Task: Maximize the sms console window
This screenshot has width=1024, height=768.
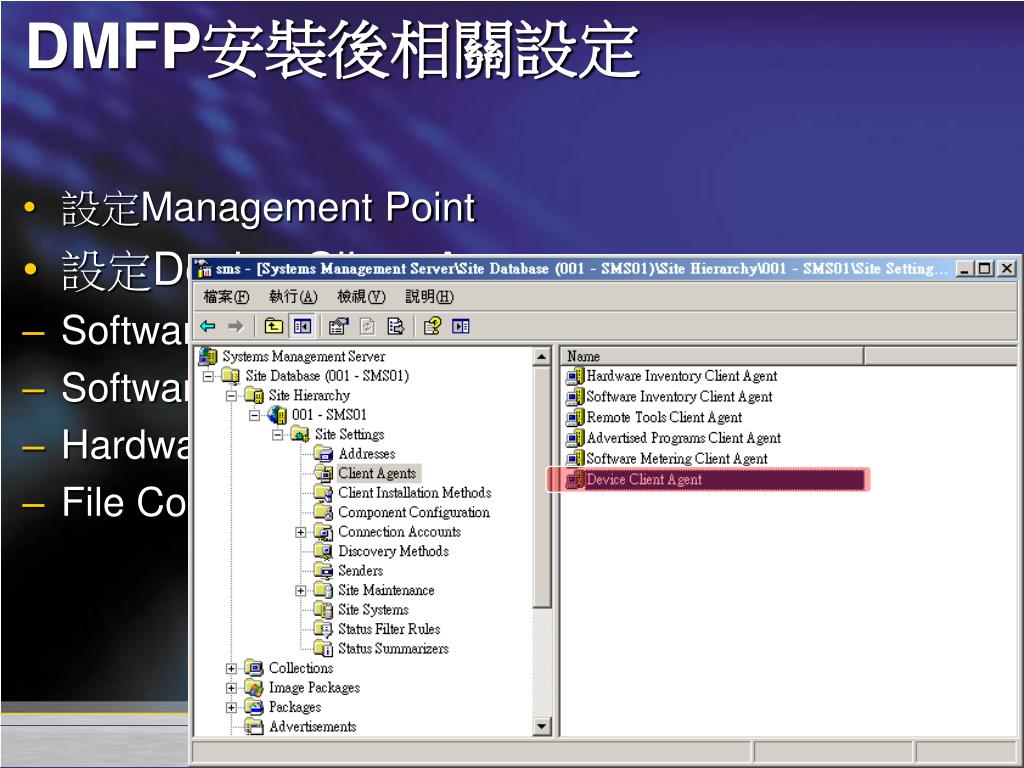Action: 984,268
